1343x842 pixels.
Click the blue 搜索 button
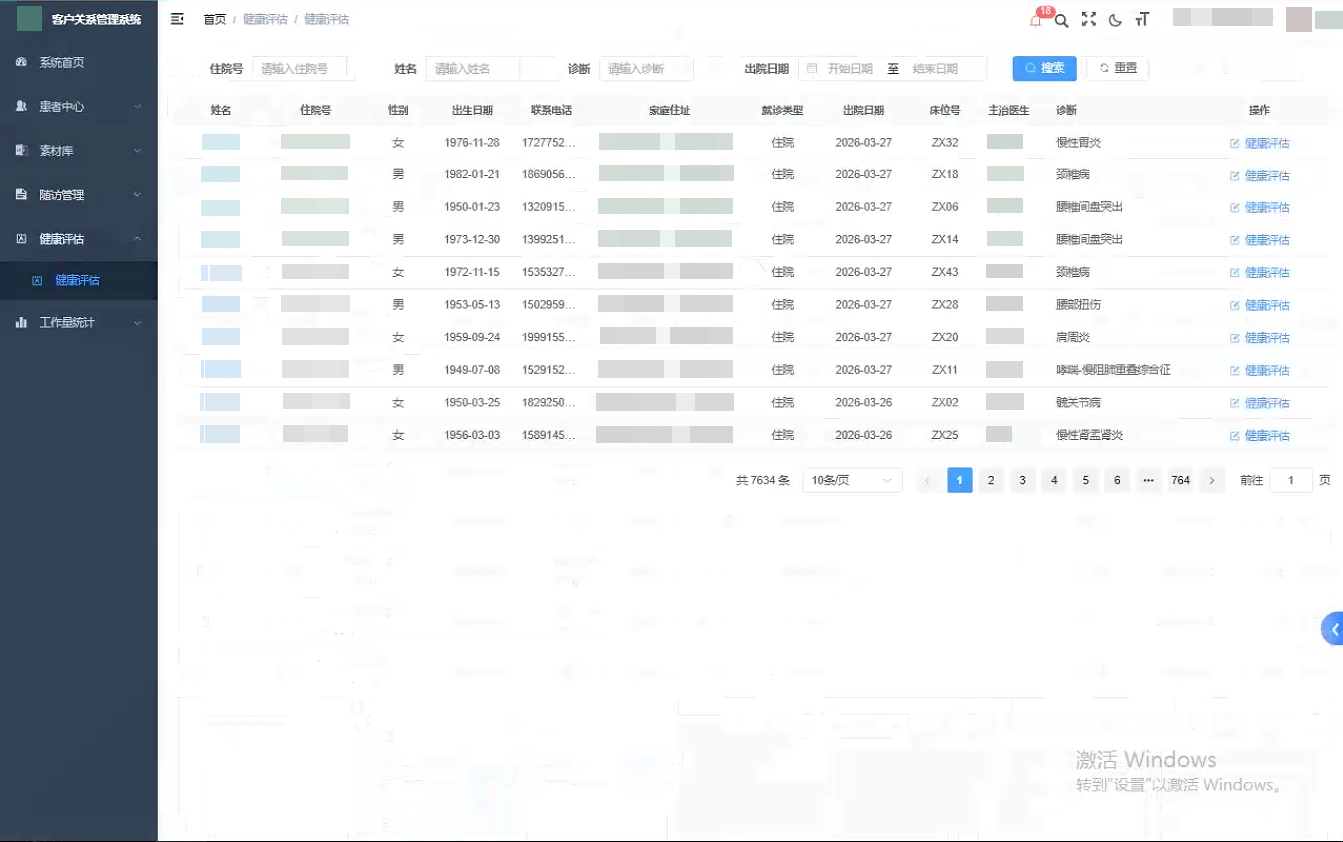[x=1044, y=68]
